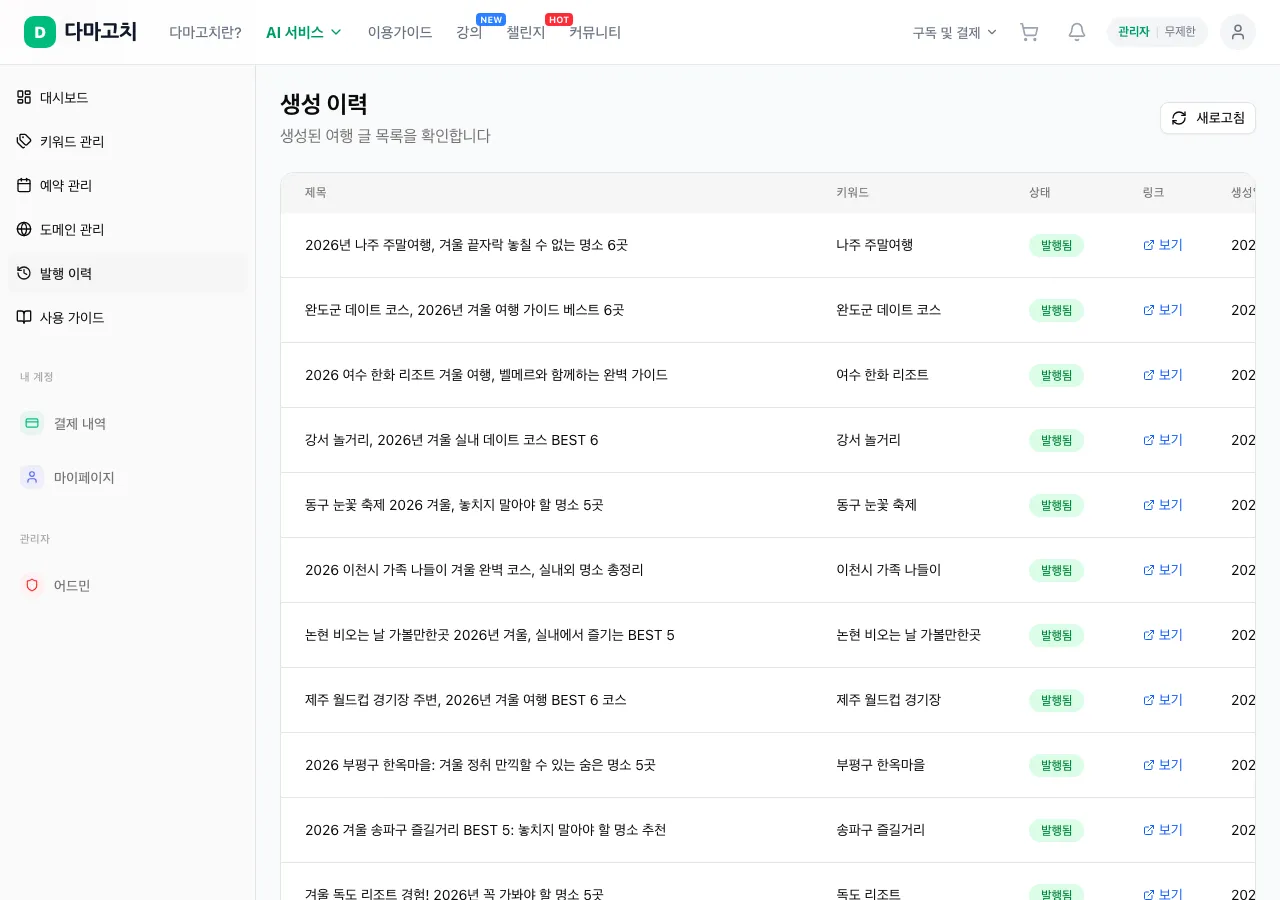Click 보기 link text for 강서 놀거리
The image size is (1280, 900).
coord(1170,440)
